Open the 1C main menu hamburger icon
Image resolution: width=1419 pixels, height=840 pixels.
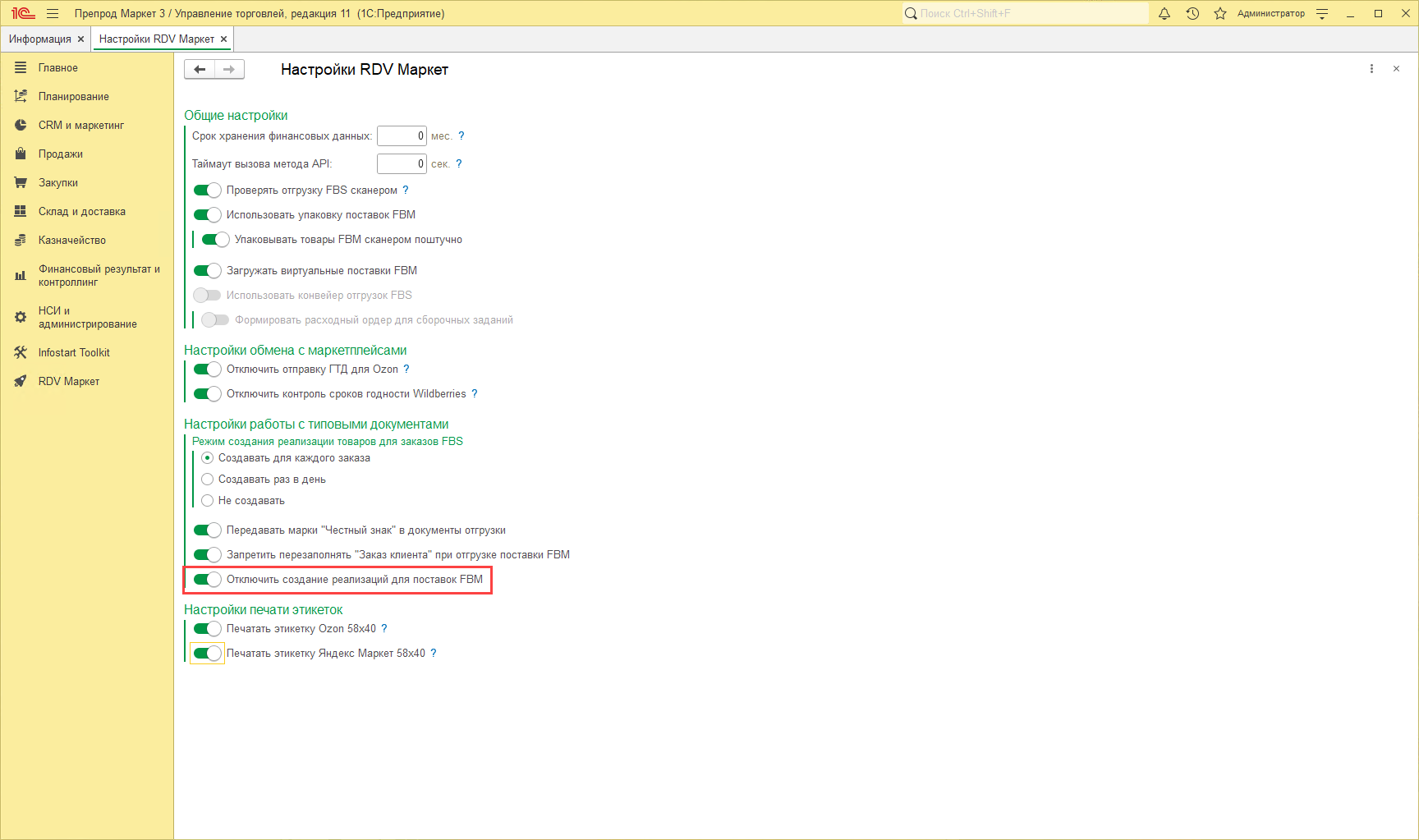click(53, 13)
